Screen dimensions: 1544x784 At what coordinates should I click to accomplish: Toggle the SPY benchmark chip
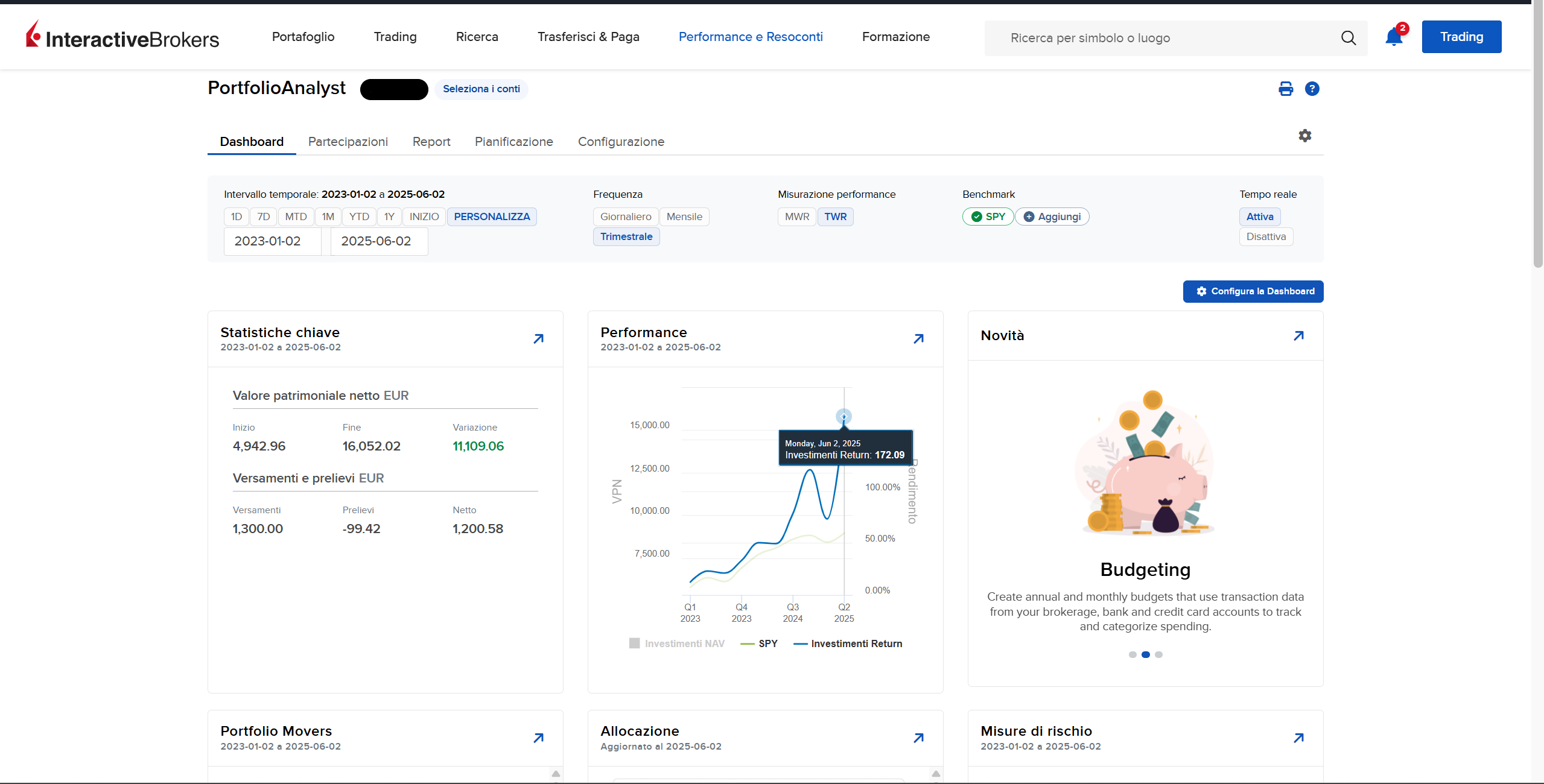click(988, 217)
